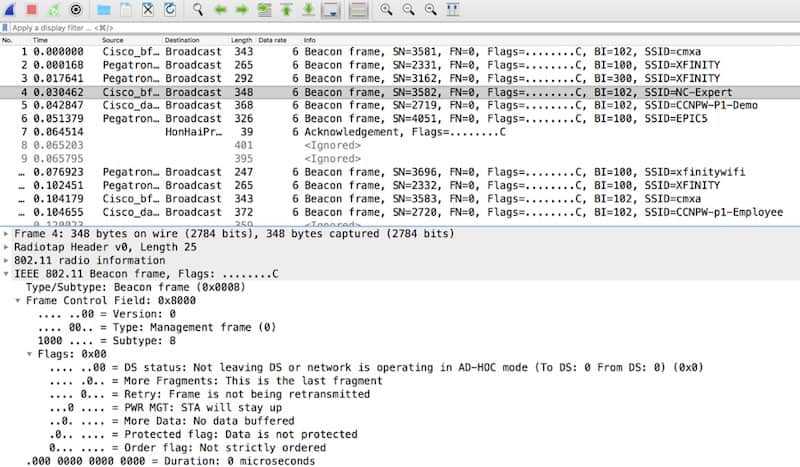Image resolution: width=800 pixels, height=467 pixels.
Task: Select packet 4 with SSID=NC-Expert
Action: [400, 92]
